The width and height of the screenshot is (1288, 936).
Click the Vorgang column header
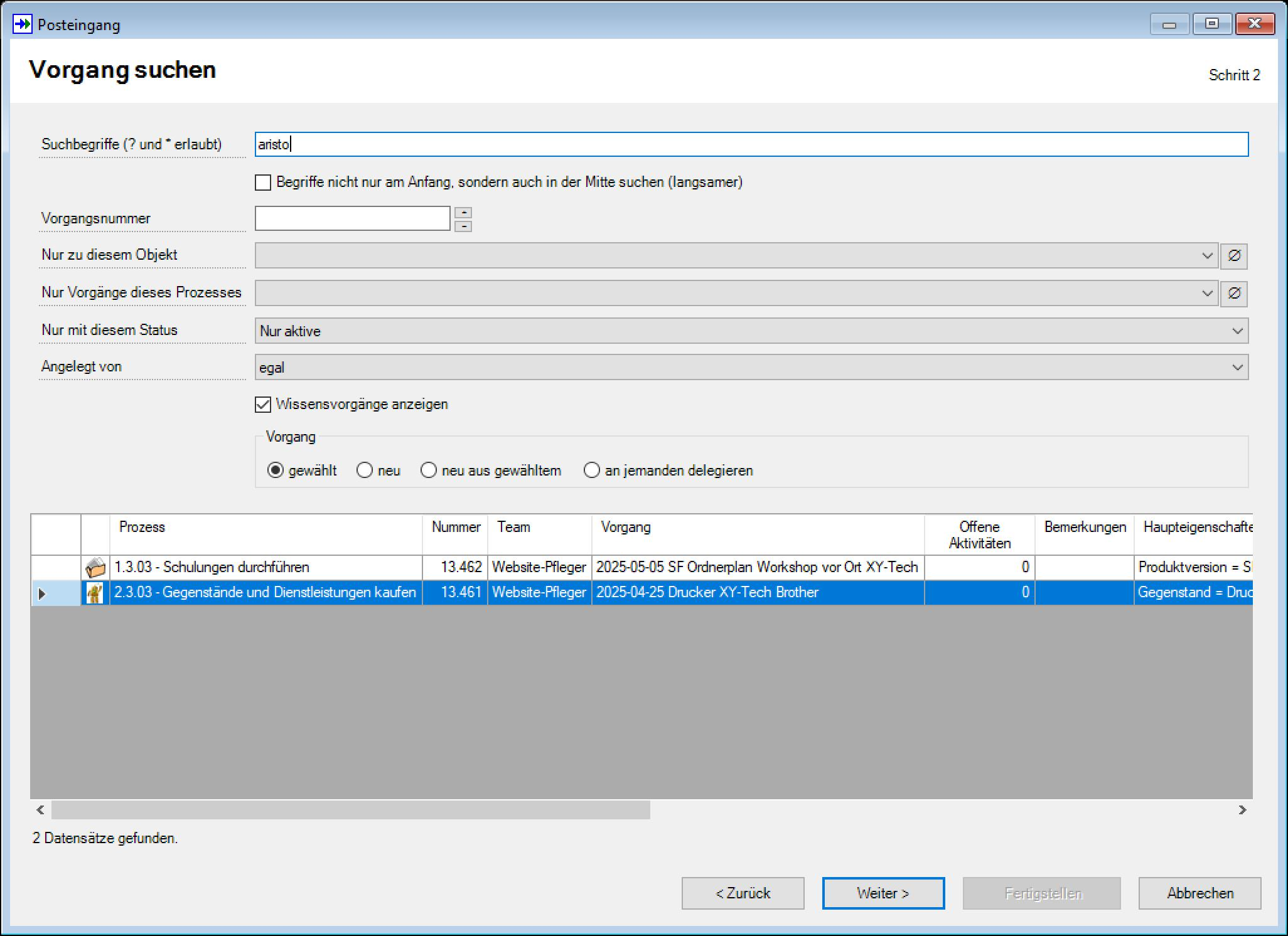pyautogui.click(x=758, y=534)
